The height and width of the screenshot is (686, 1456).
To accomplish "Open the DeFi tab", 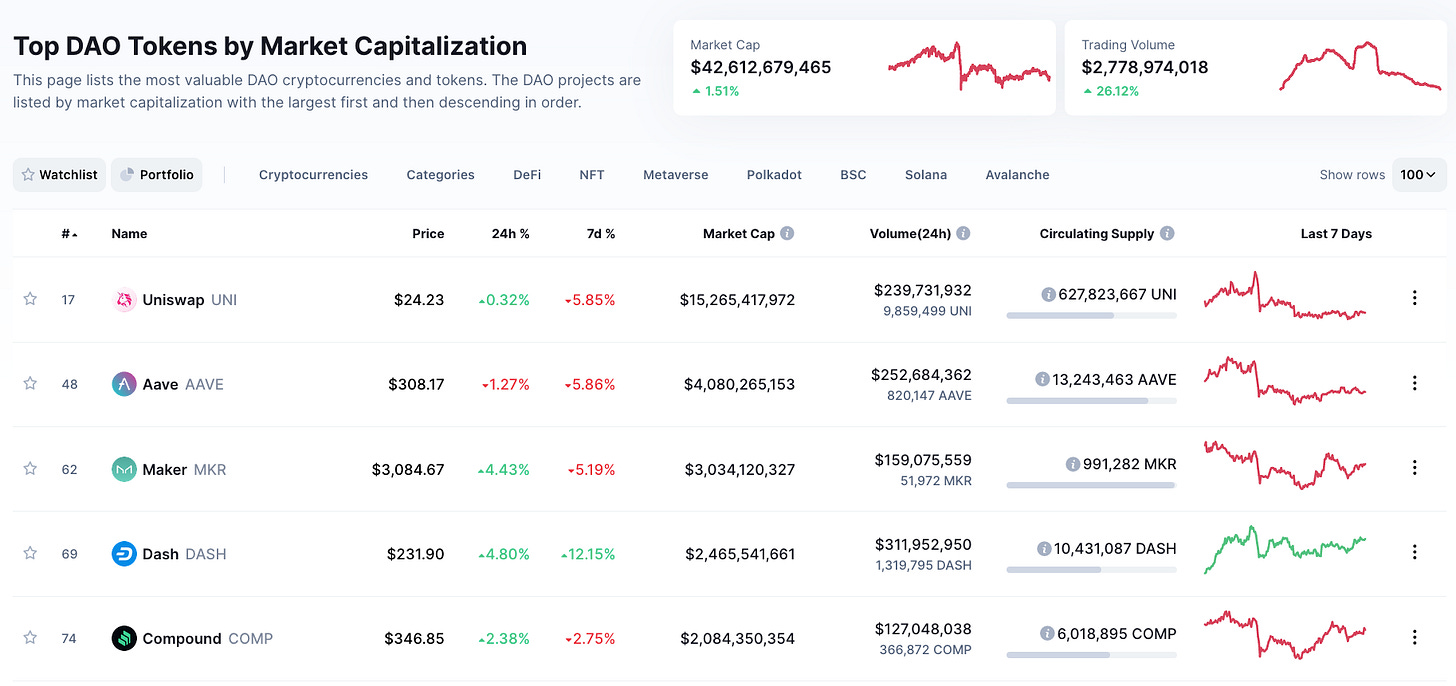I will pos(527,174).
